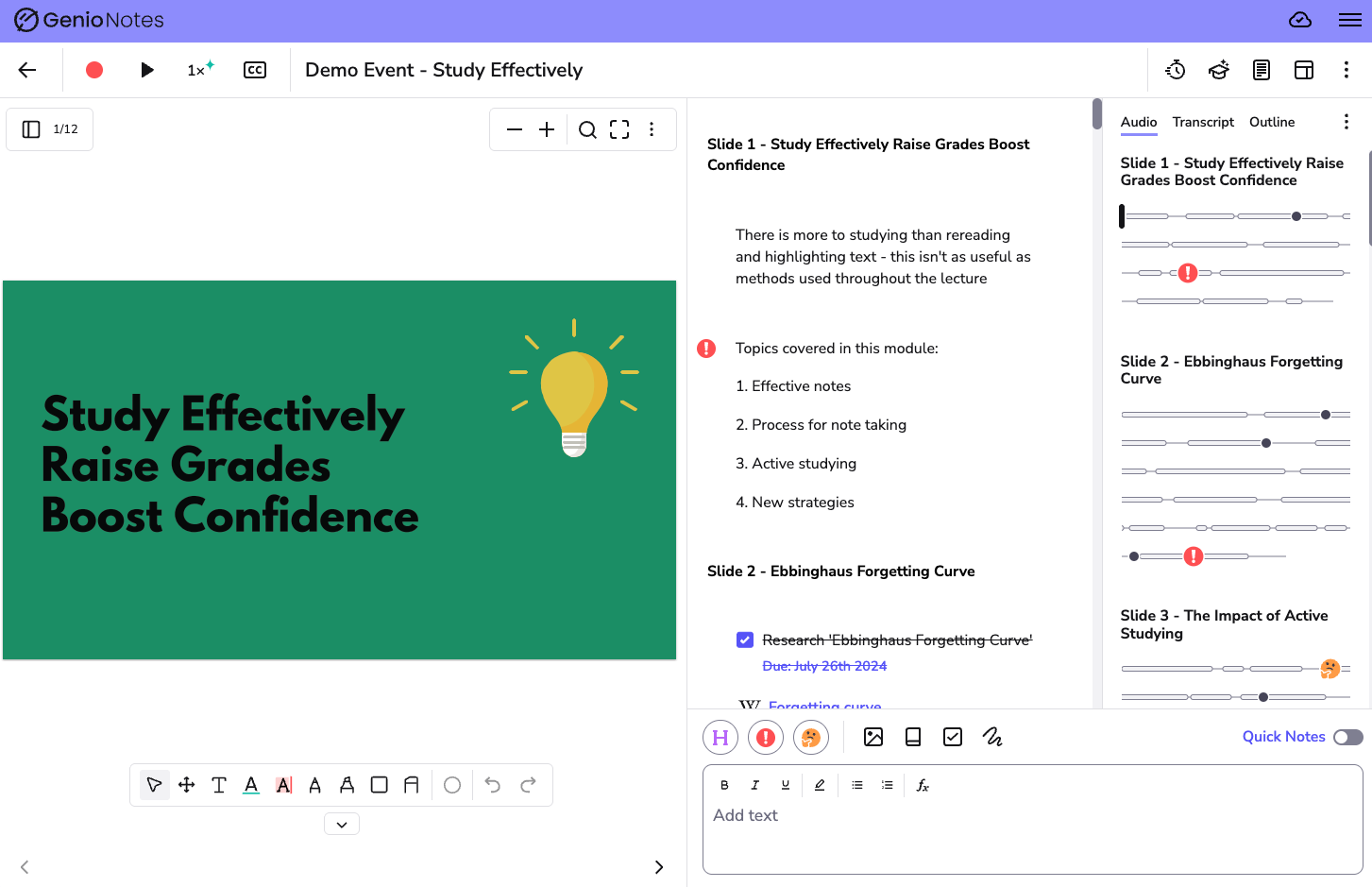
Task: Open the hamburger menu in header
Action: coord(1349,20)
